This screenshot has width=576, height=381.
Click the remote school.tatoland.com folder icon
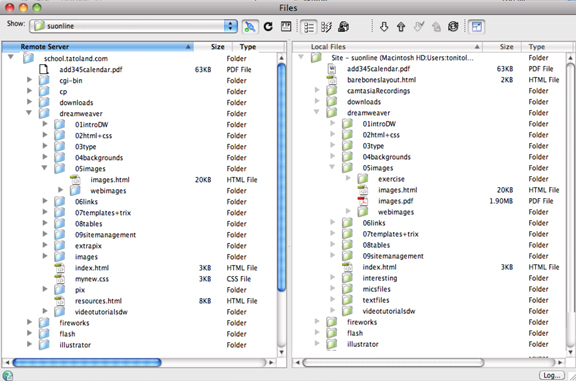[x=29, y=58]
